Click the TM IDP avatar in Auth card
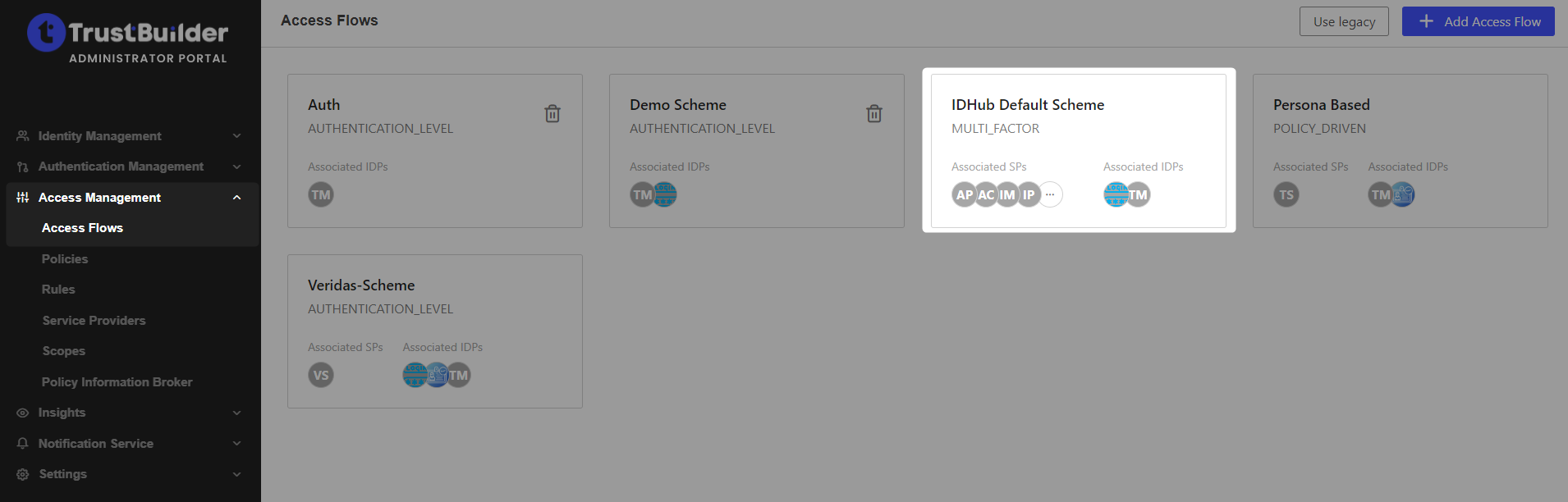 (x=321, y=195)
